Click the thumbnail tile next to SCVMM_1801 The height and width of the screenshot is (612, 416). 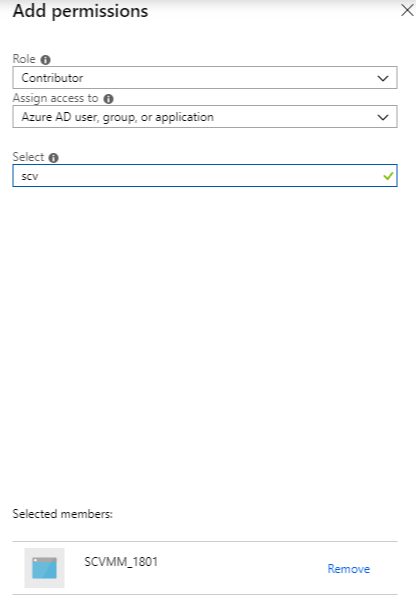pyautogui.click(x=44, y=568)
